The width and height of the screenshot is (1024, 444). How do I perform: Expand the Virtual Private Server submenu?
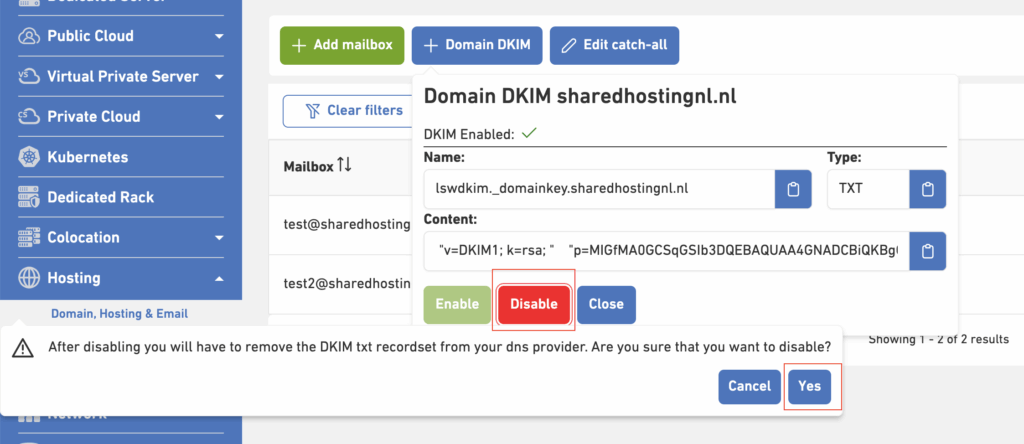(x=219, y=77)
